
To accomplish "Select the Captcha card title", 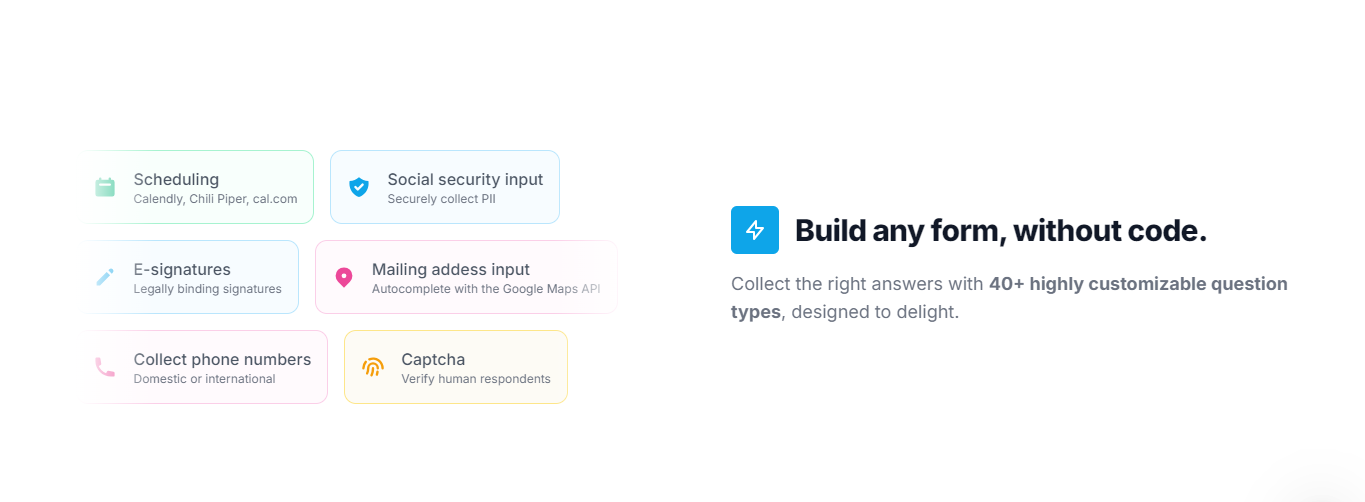I will [x=433, y=360].
